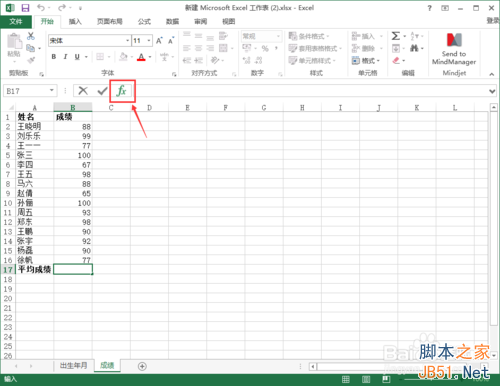Open the font size dropdown

(149, 41)
